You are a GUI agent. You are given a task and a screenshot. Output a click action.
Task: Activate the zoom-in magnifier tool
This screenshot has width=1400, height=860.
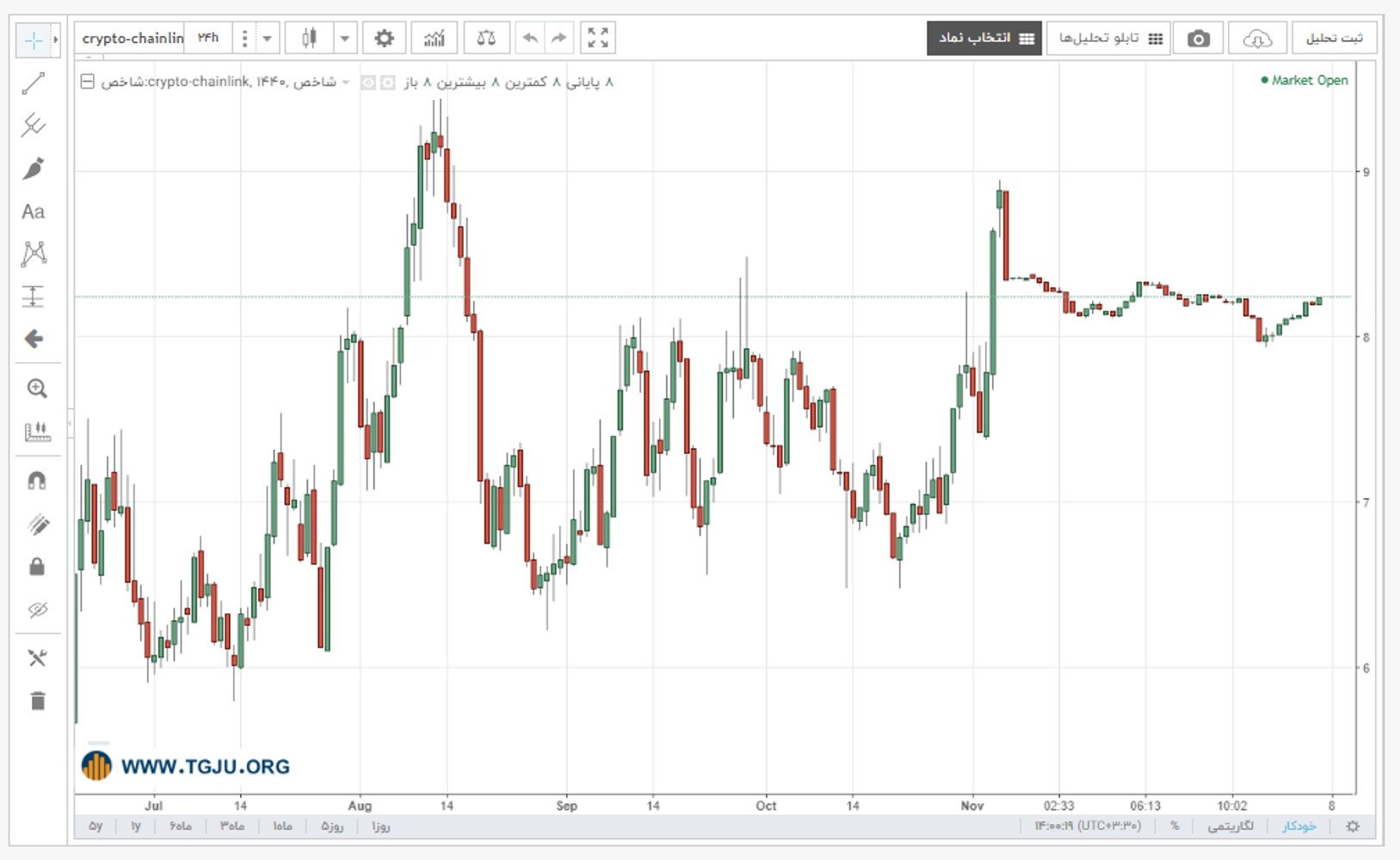[36, 389]
